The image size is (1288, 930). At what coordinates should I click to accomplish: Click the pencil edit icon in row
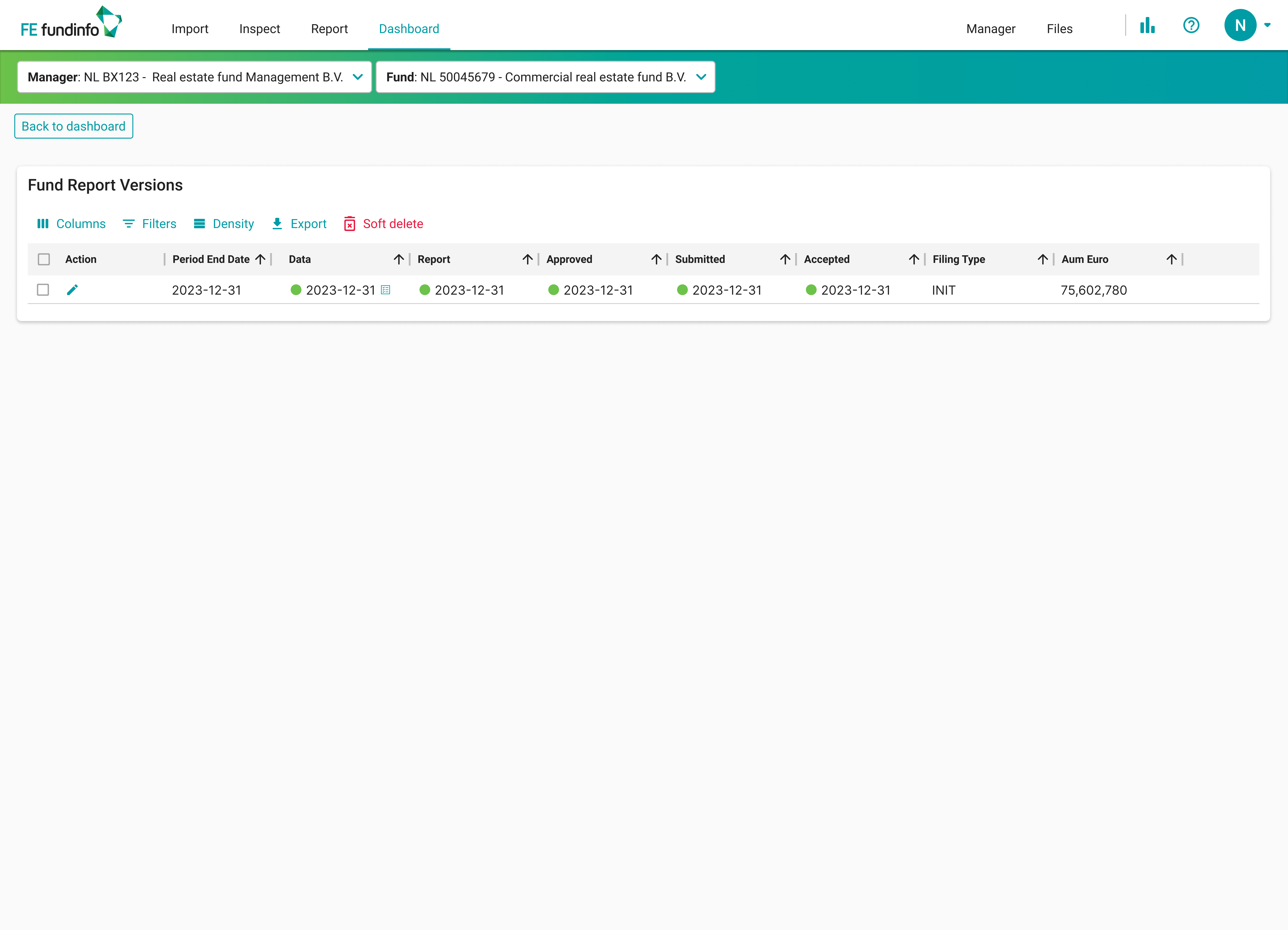72,290
